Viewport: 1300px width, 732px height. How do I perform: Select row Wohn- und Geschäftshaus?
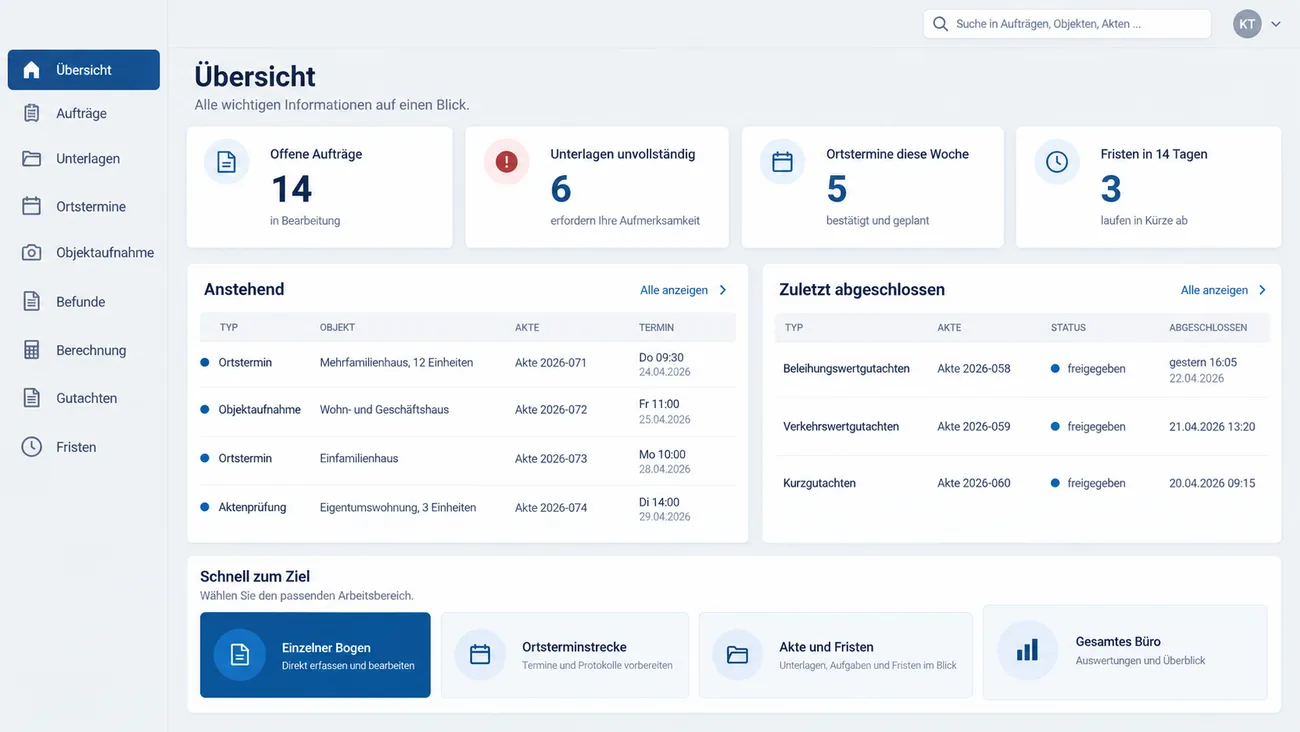tap(468, 411)
